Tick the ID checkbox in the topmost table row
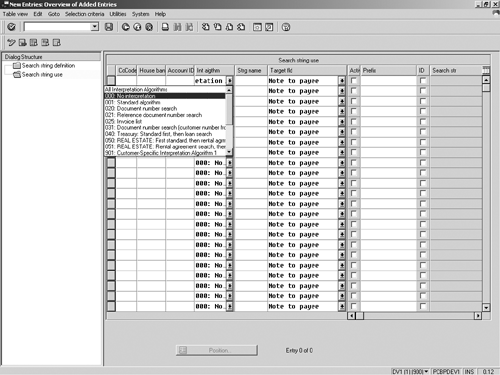This screenshot has height=375, width=500. tap(423, 80)
